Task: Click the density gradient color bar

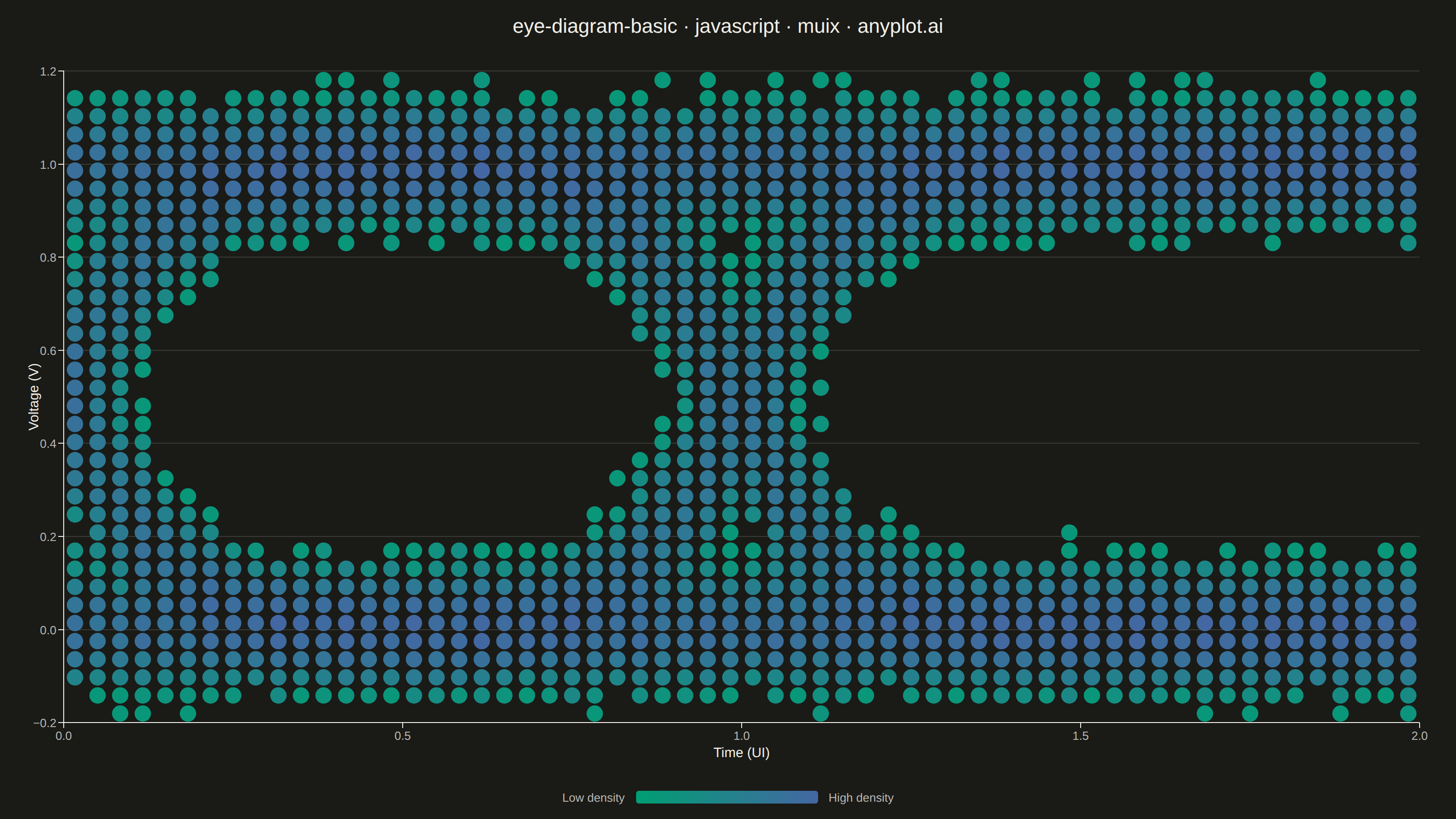Action: point(727,797)
